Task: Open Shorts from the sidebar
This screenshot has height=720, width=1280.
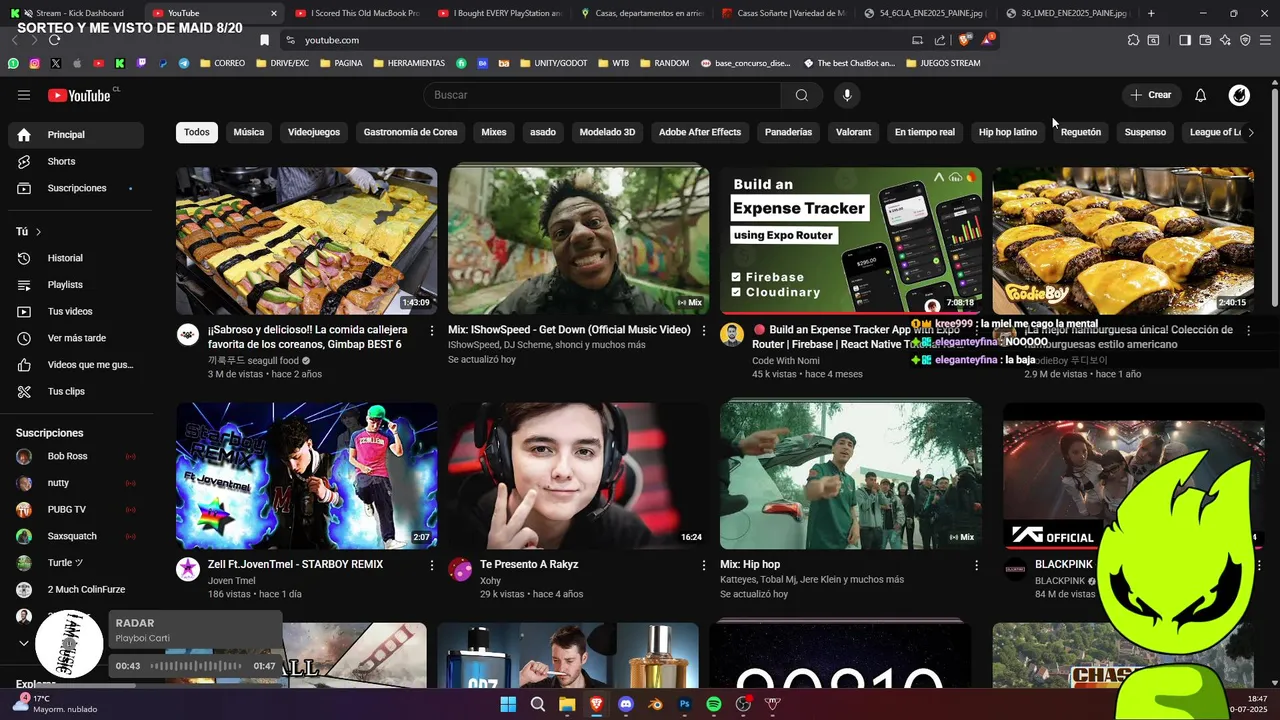Action: coord(75,161)
